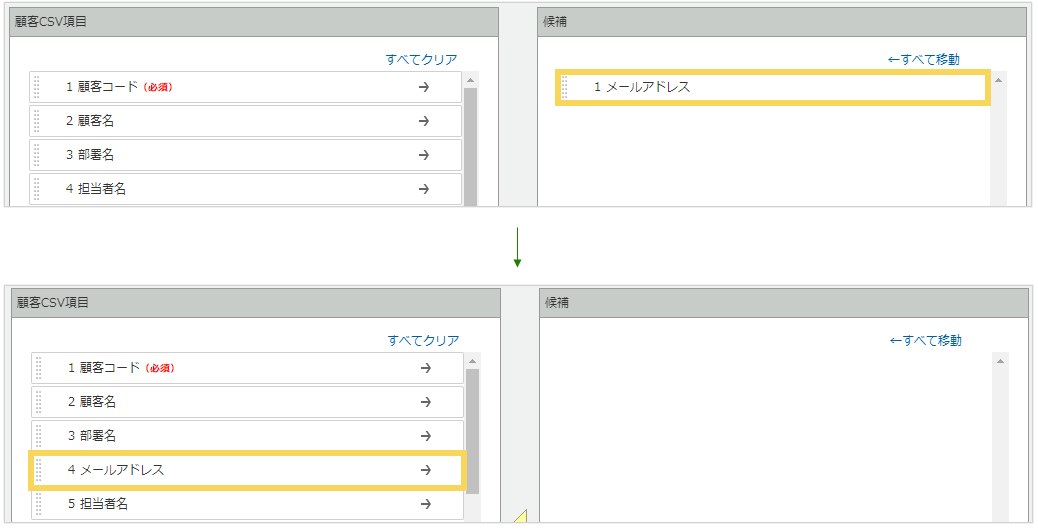Click the drag handle on 4 担当者名 row
Viewport: 1038px width, 530px height.
click(37, 189)
